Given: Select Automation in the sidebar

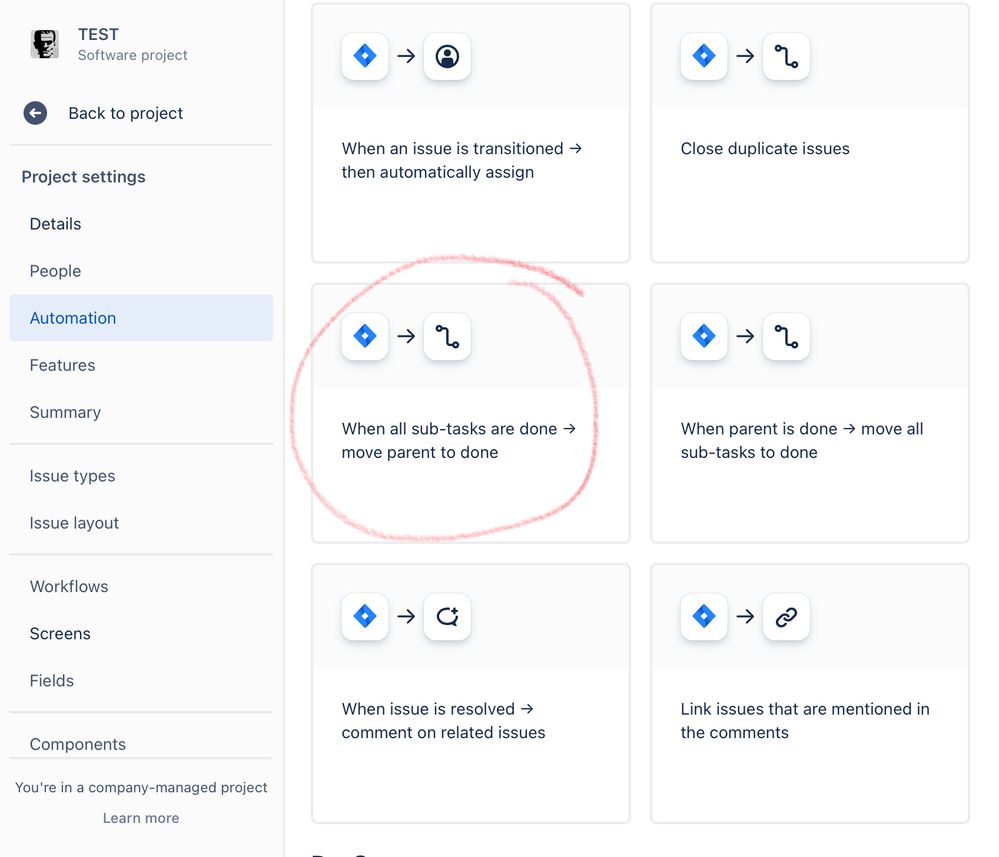Looking at the screenshot, I should (x=73, y=318).
